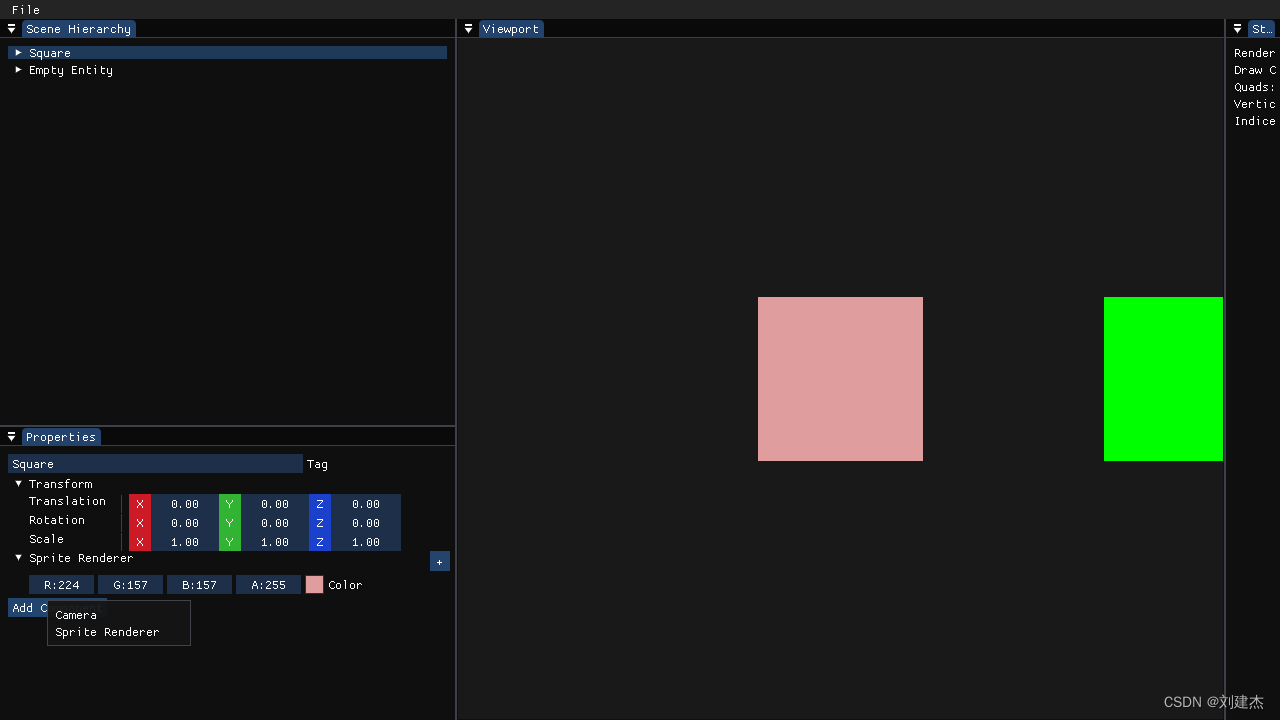Collapse the Viewport panel triangle
Image resolution: width=1280 pixels, height=720 pixels.
click(x=468, y=29)
